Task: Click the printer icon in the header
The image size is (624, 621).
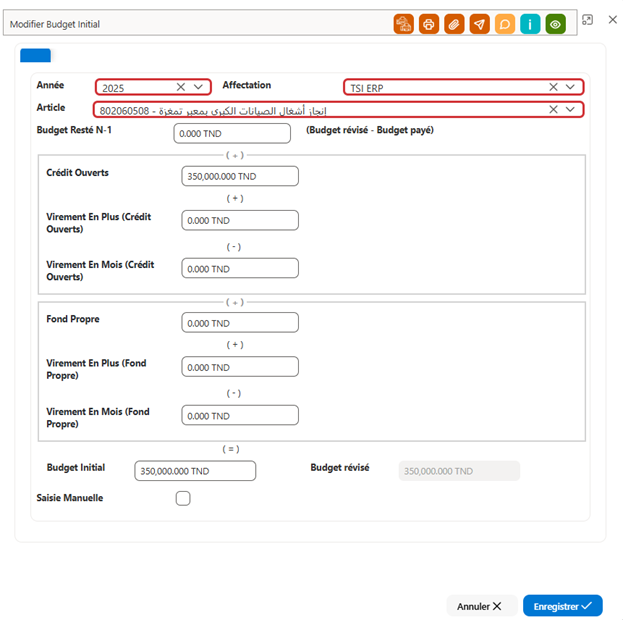Action: pyautogui.click(x=429, y=24)
